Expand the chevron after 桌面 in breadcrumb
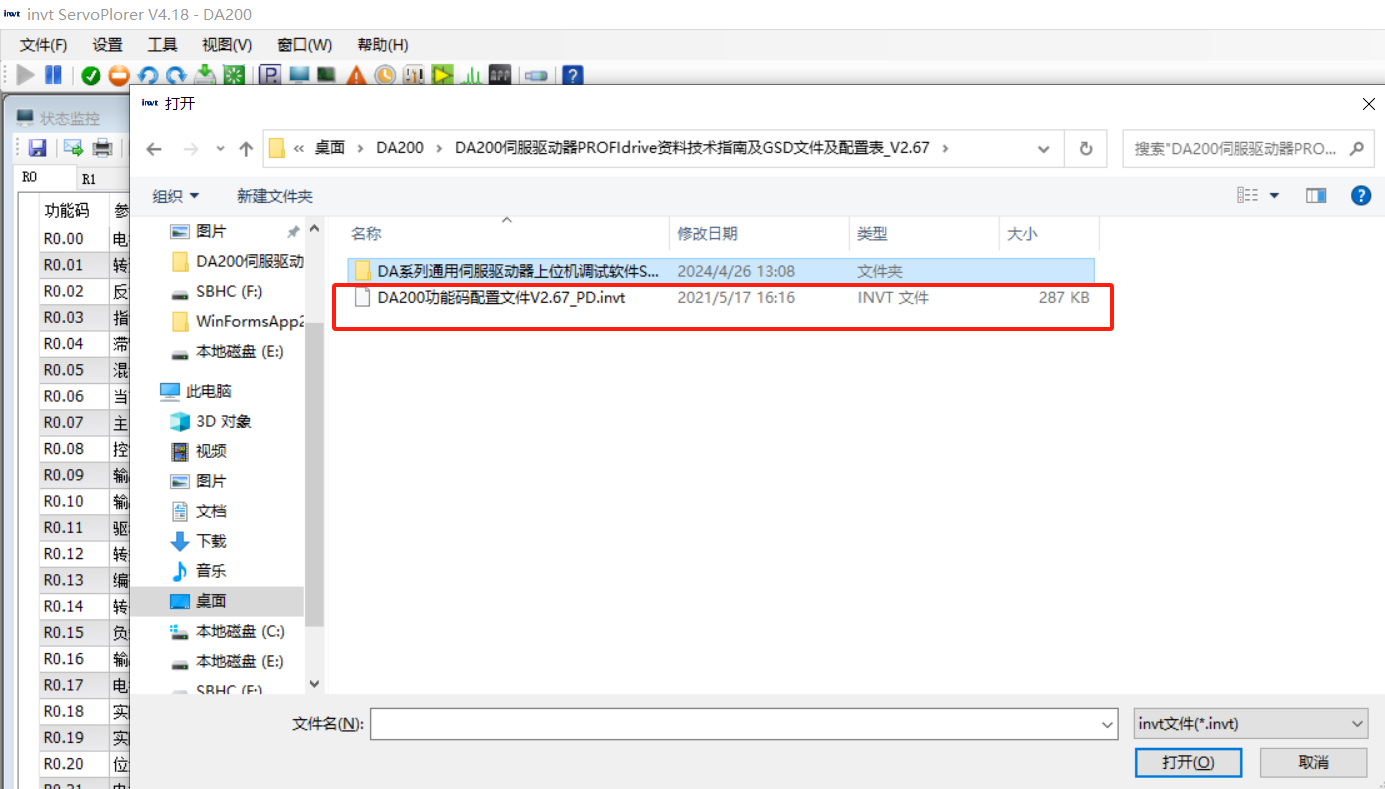1385x789 pixels. (x=361, y=148)
